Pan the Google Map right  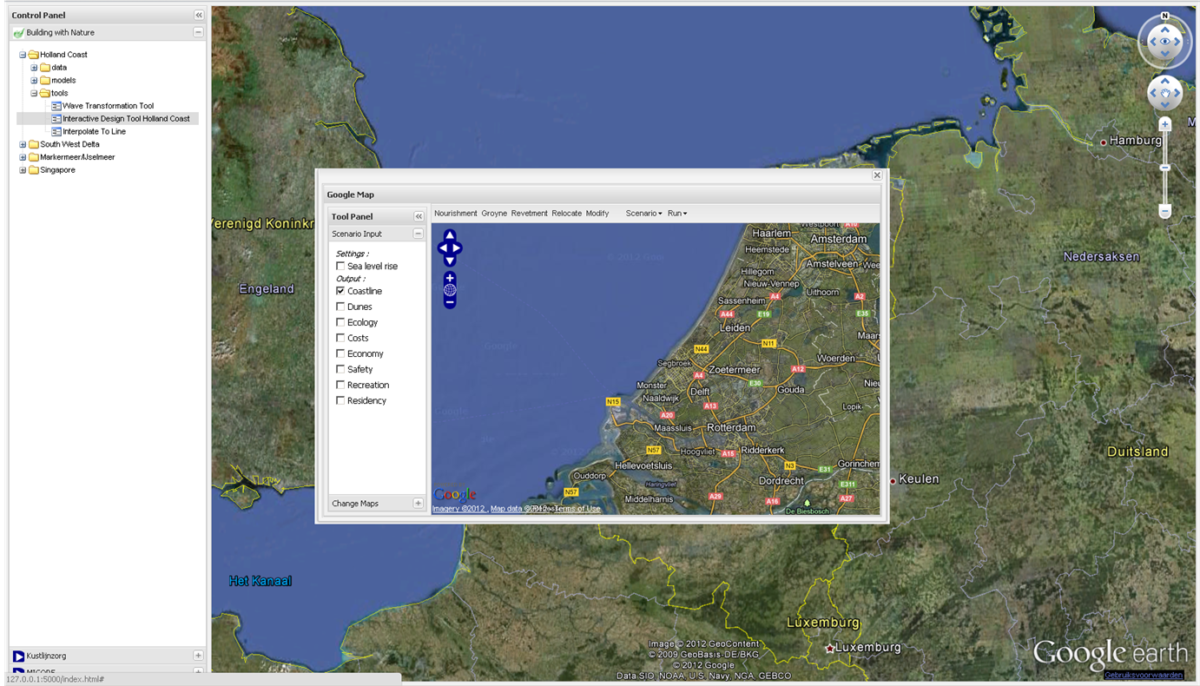click(x=458, y=248)
